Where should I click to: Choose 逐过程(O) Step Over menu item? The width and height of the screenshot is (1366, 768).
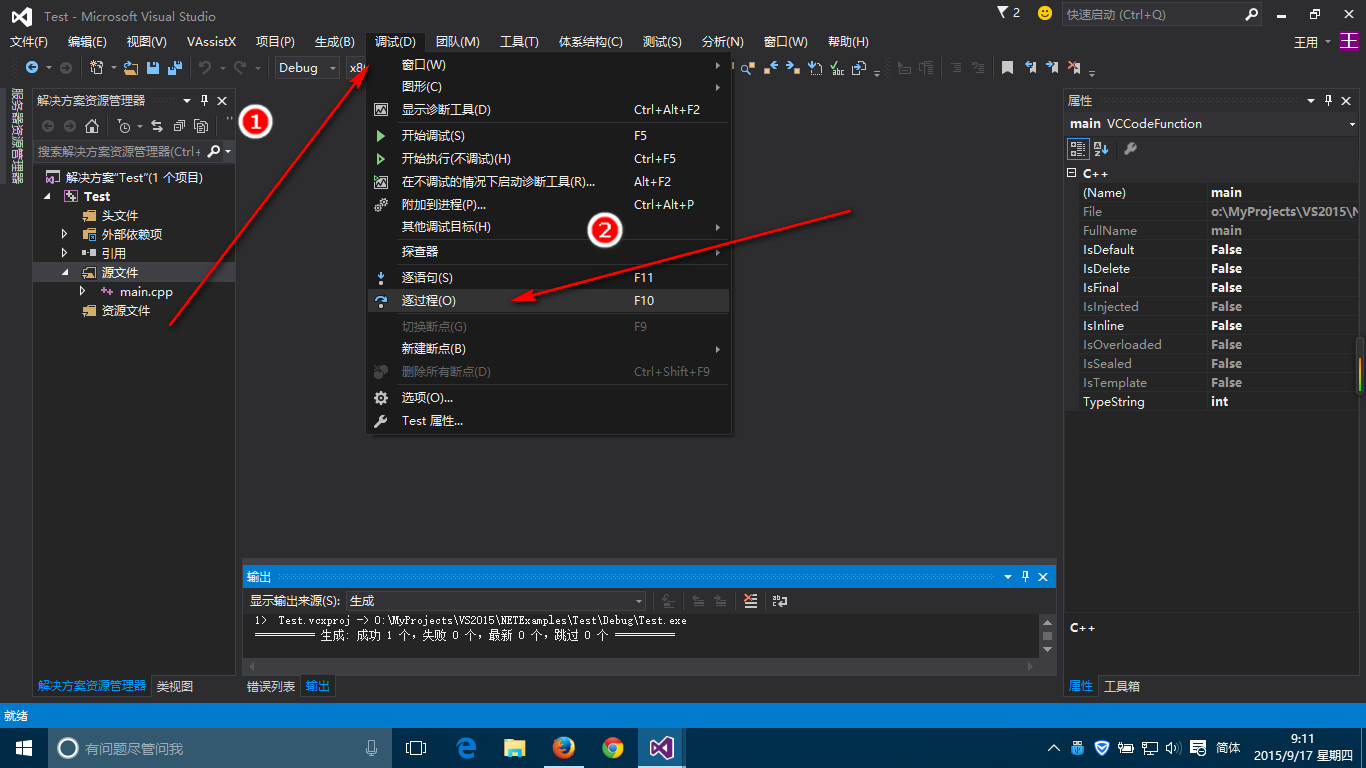click(550, 300)
